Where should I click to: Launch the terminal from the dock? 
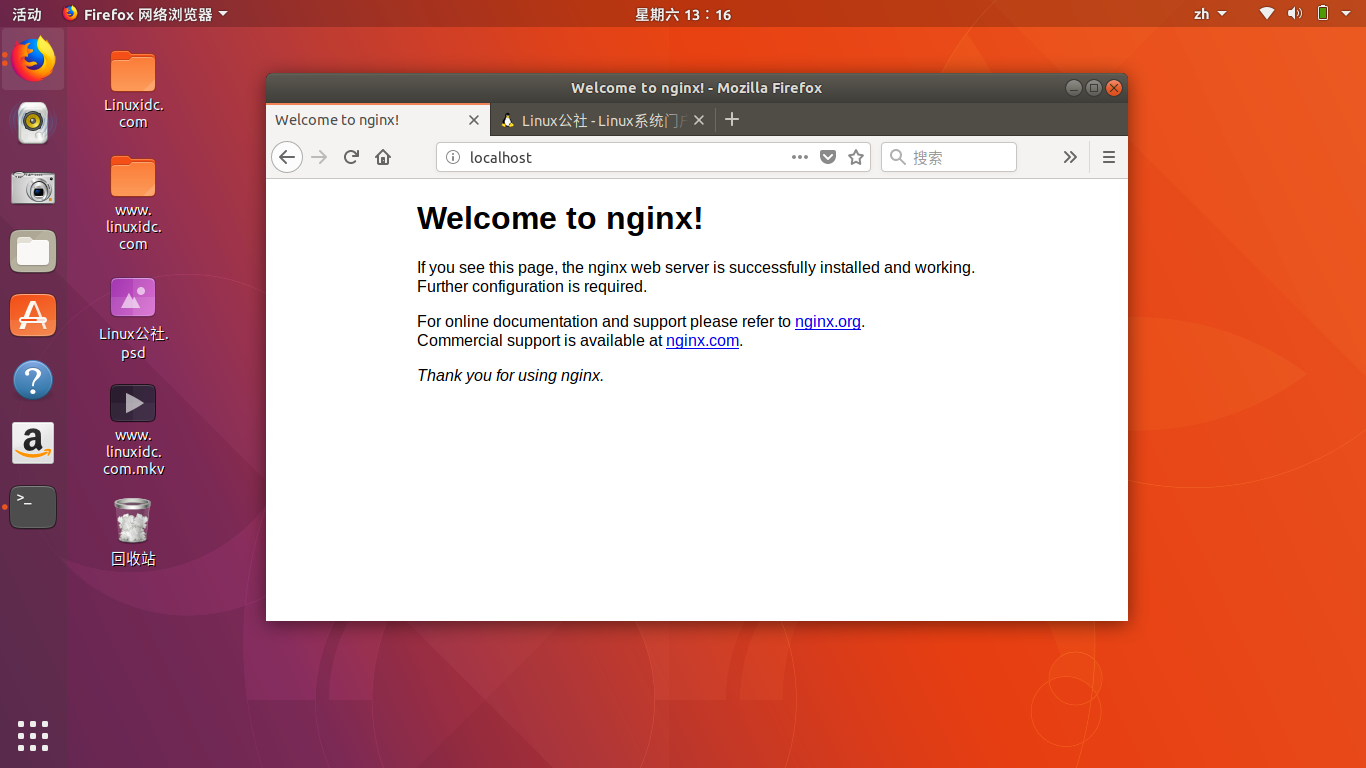pyautogui.click(x=33, y=507)
